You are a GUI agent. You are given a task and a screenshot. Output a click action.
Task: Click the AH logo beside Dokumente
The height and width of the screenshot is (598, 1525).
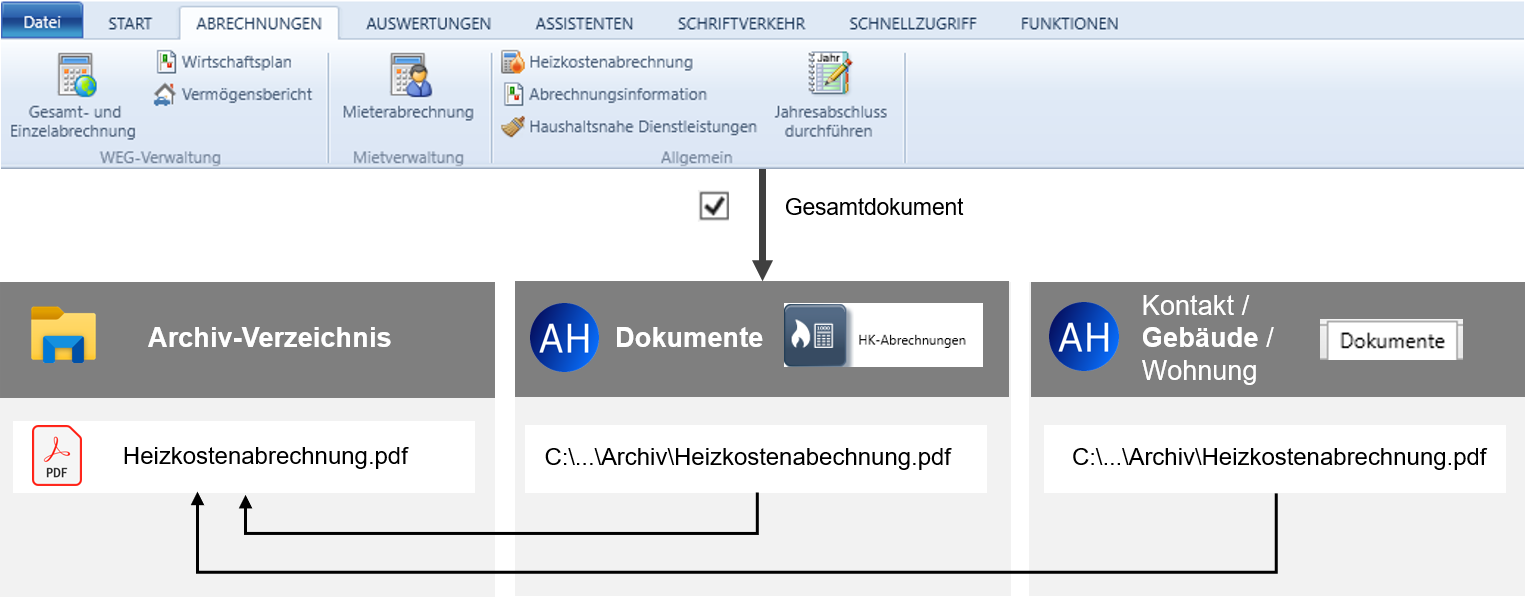[564, 337]
